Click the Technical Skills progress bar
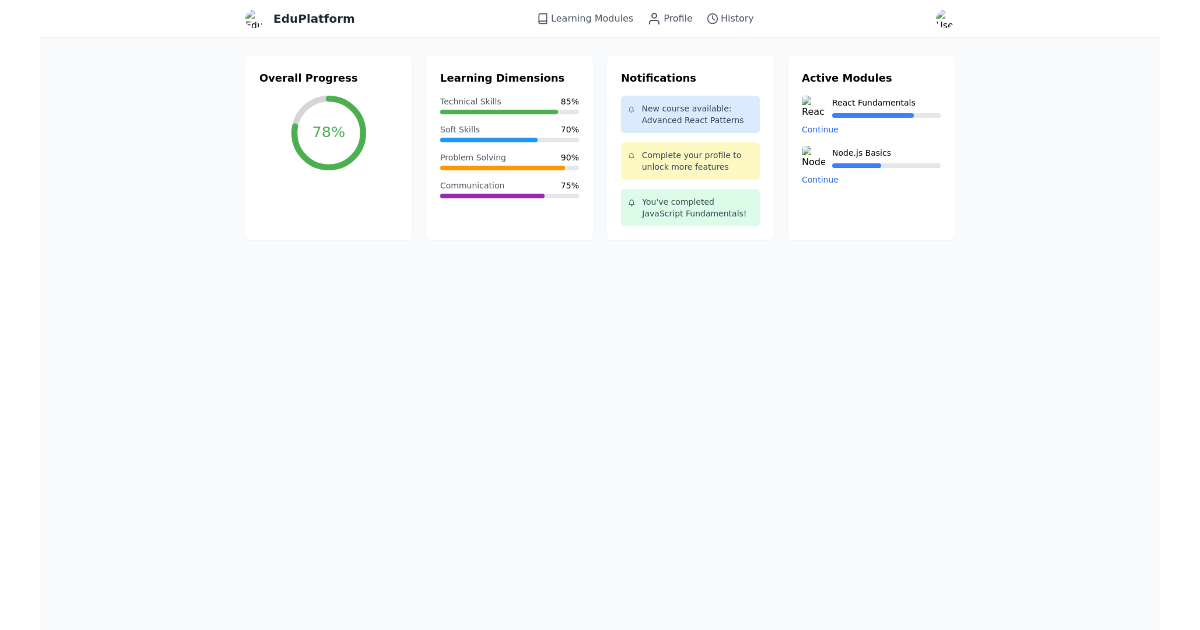1200x630 pixels. [509, 112]
